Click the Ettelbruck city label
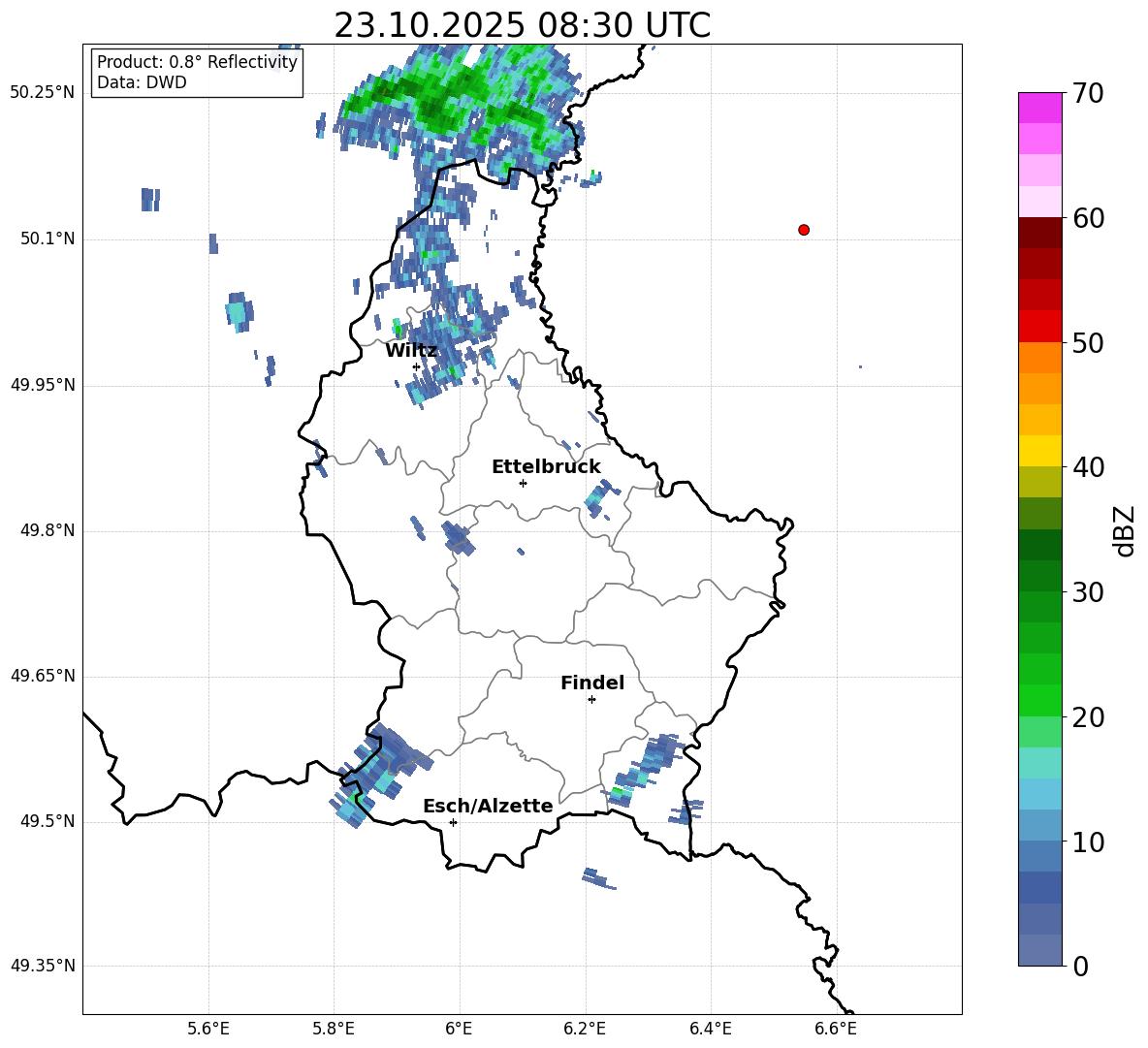 546,467
